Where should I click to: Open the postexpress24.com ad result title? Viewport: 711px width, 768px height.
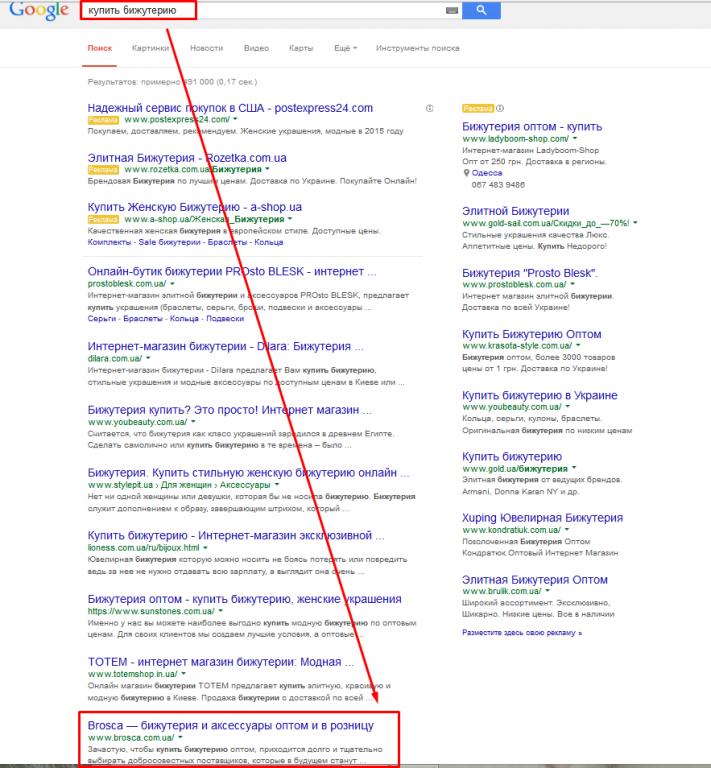pyautogui.click(x=230, y=108)
